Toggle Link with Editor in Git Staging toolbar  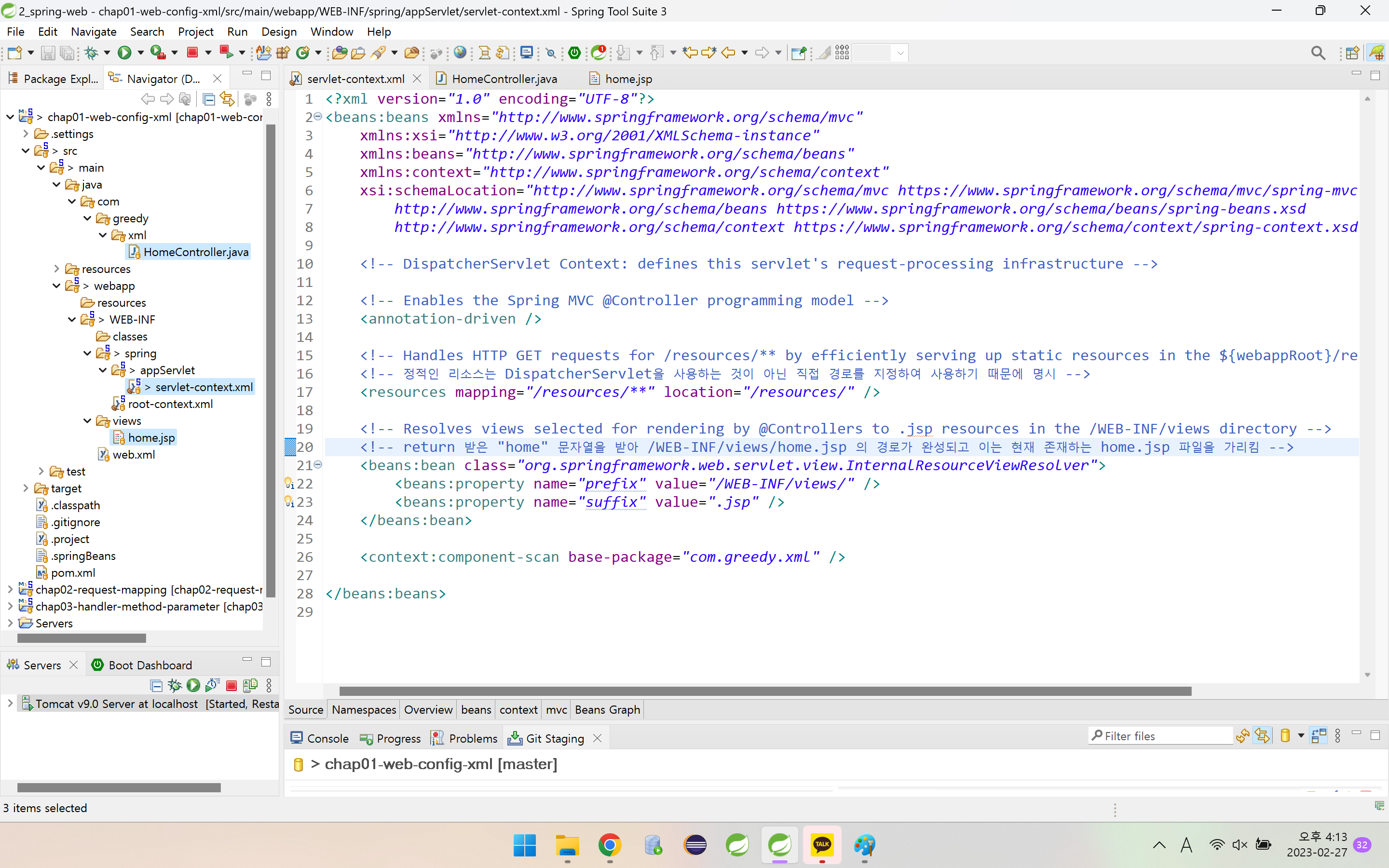coord(1262,736)
